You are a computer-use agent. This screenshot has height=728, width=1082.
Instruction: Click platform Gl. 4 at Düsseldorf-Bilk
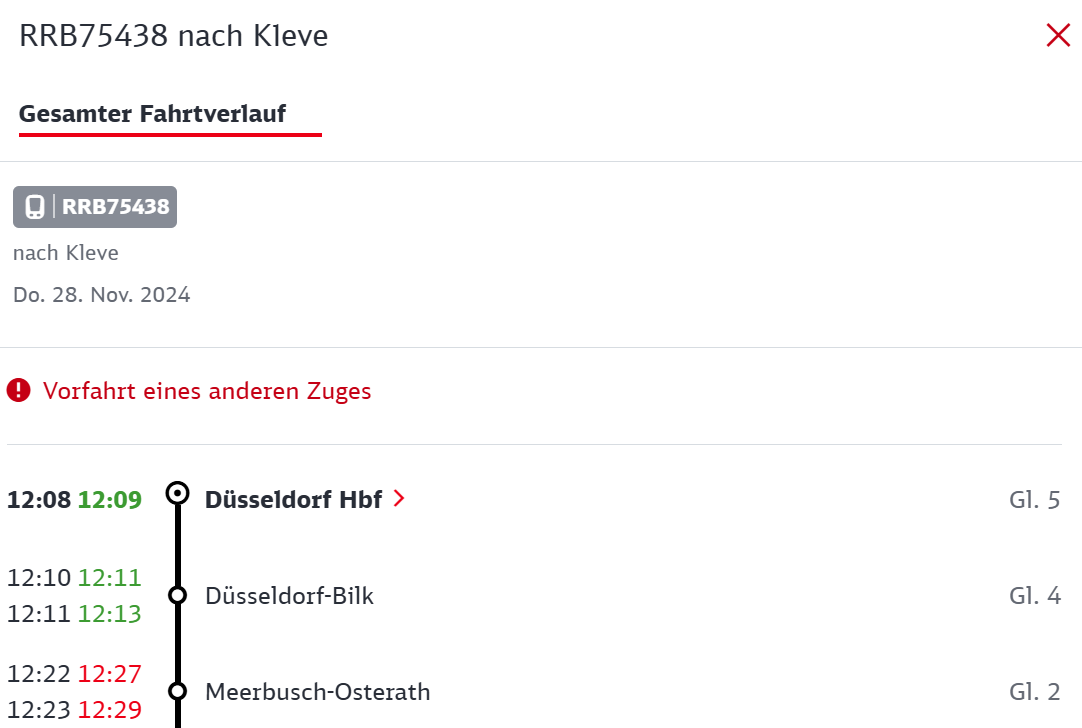[1034, 596]
